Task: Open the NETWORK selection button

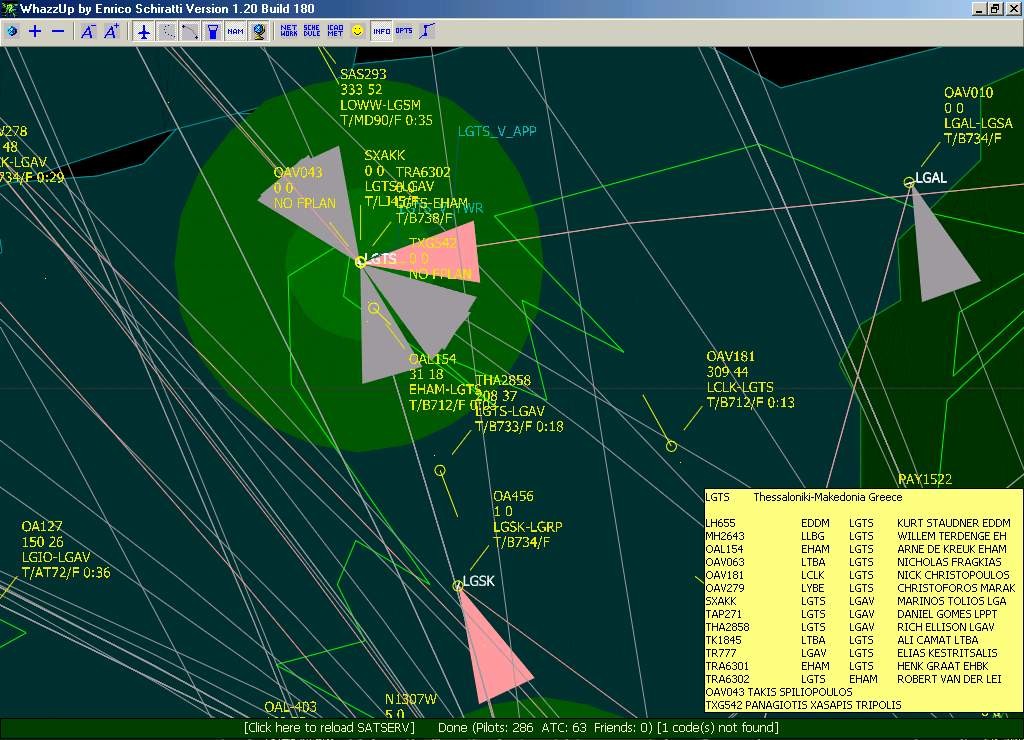Action: pyautogui.click(x=289, y=31)
